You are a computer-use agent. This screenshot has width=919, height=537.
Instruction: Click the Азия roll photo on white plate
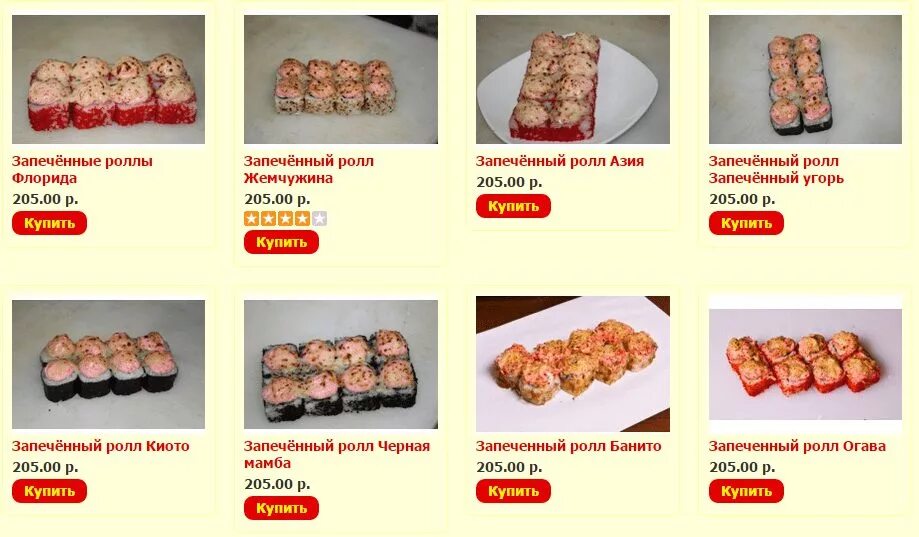573,79
